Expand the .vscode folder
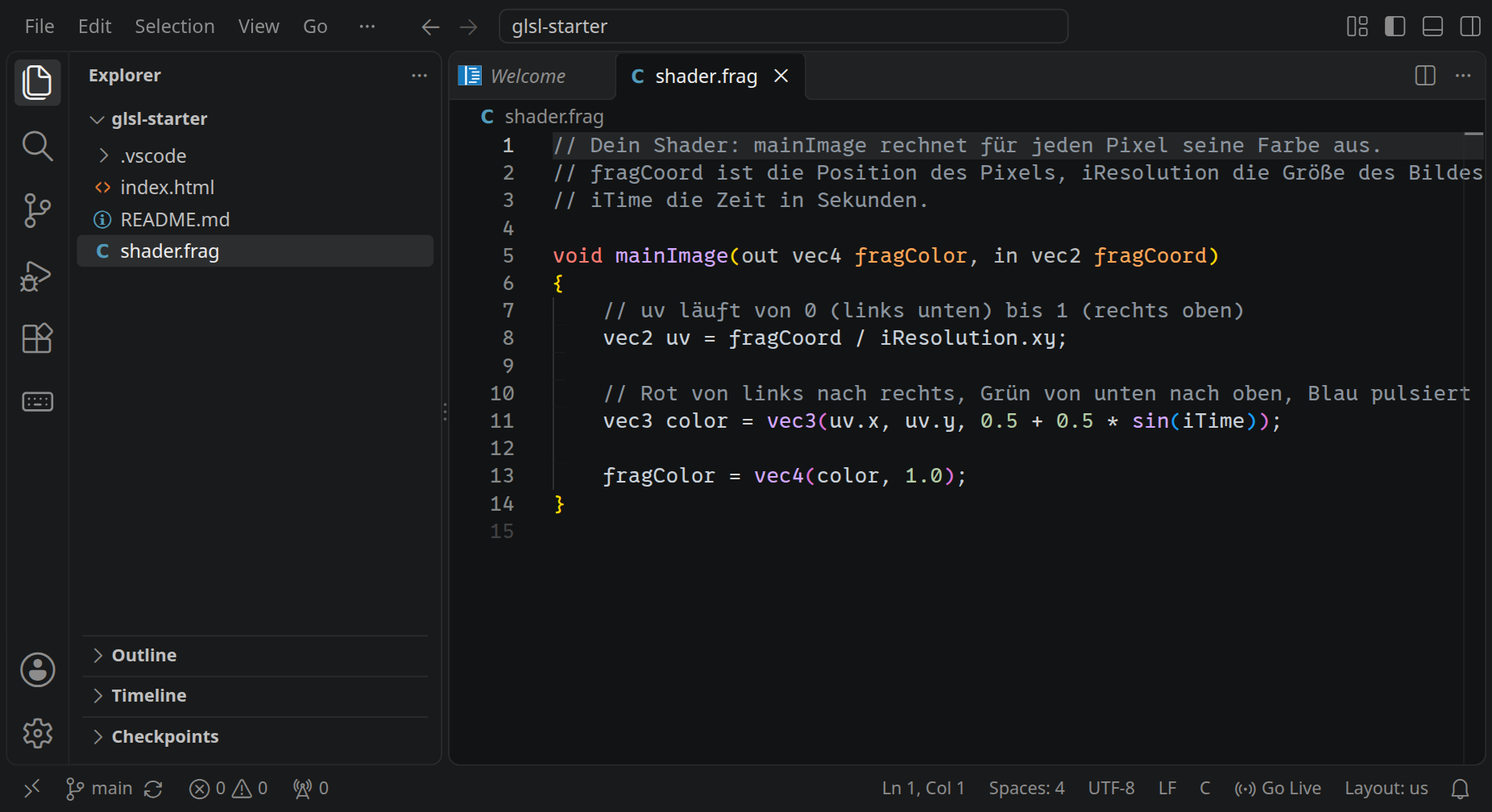The height and width of the screenshot is (812, 1492). point(255,155)
